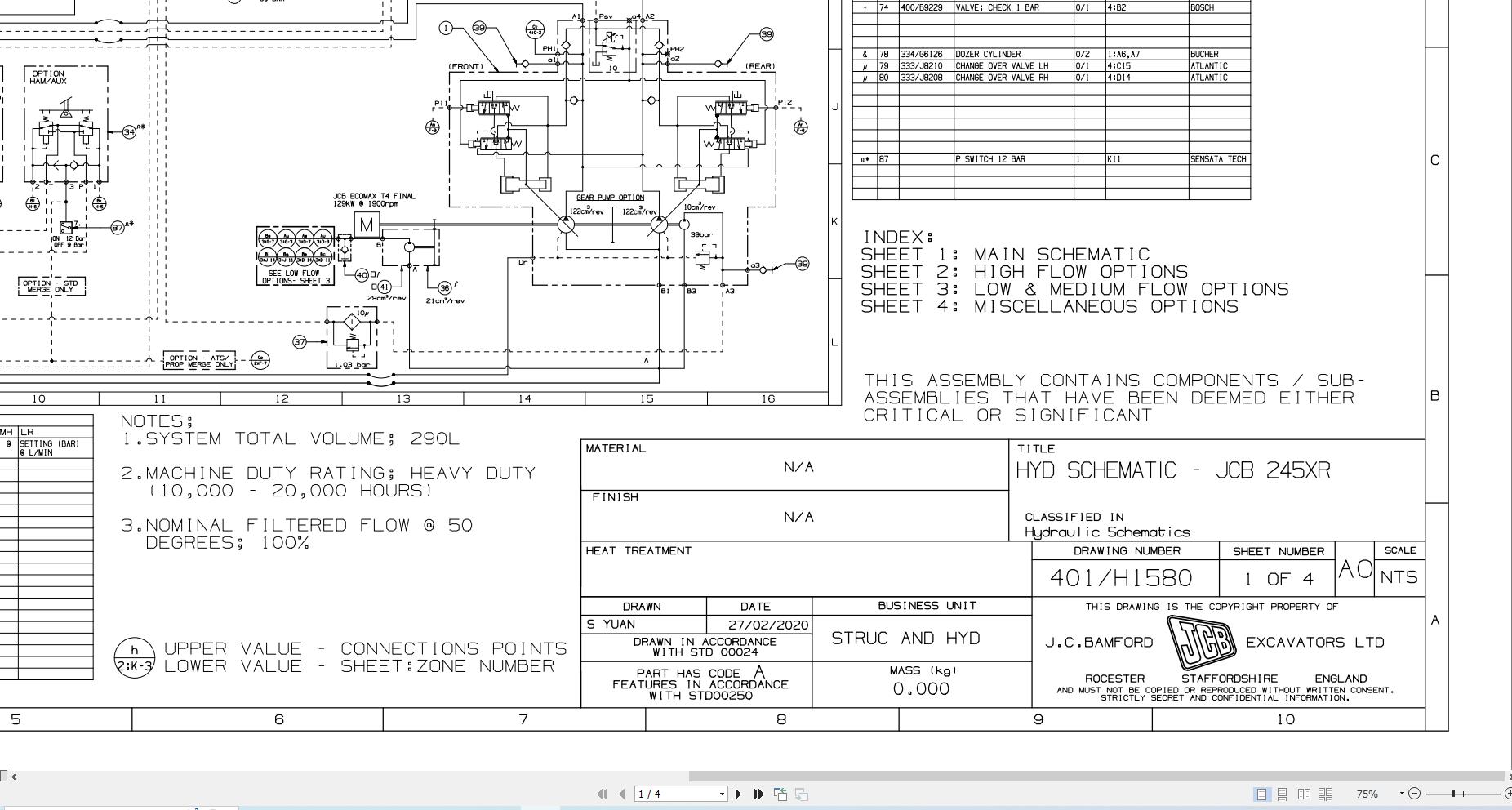Click the zoom slider handle
This screenshot has width=1512, height=810.
pyautogui.click(x=1453, y=794)
